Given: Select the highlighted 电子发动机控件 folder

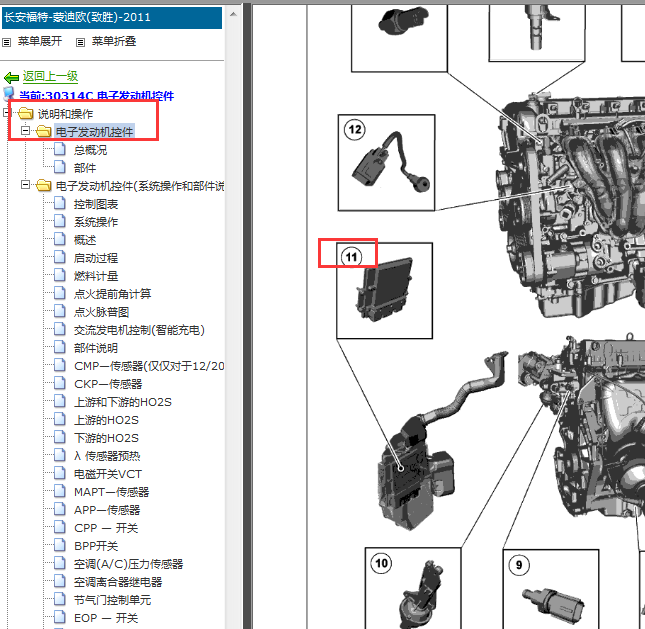Looking at the screenshot, I should (x=94, y=132).
